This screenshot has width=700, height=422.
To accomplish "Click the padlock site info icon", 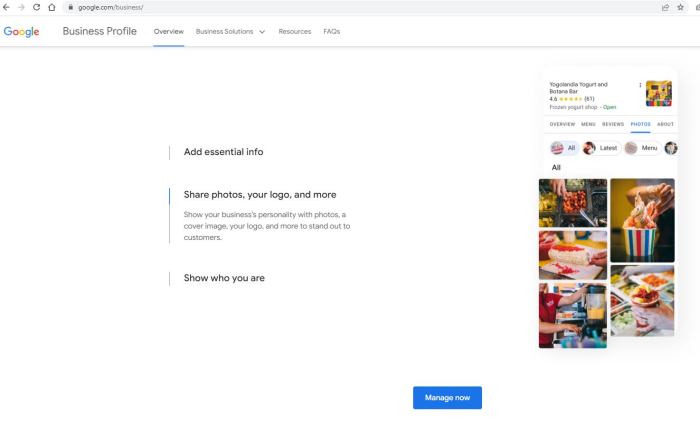I will pyautogui.click(x=71, y=7).
